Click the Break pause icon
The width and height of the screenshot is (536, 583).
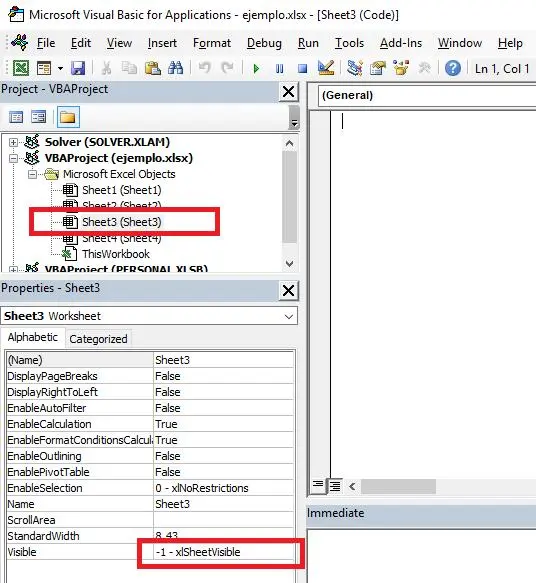(x=280, y=69)
